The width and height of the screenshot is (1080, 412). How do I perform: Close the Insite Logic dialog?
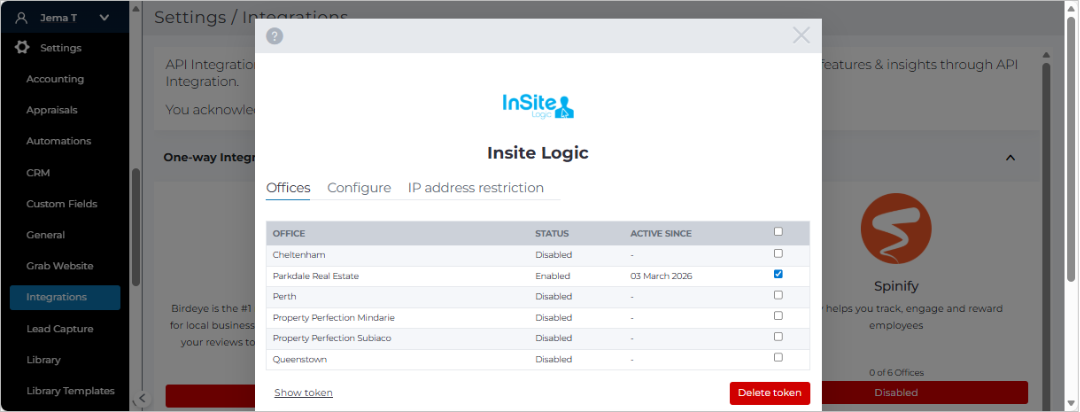[801, 35]
